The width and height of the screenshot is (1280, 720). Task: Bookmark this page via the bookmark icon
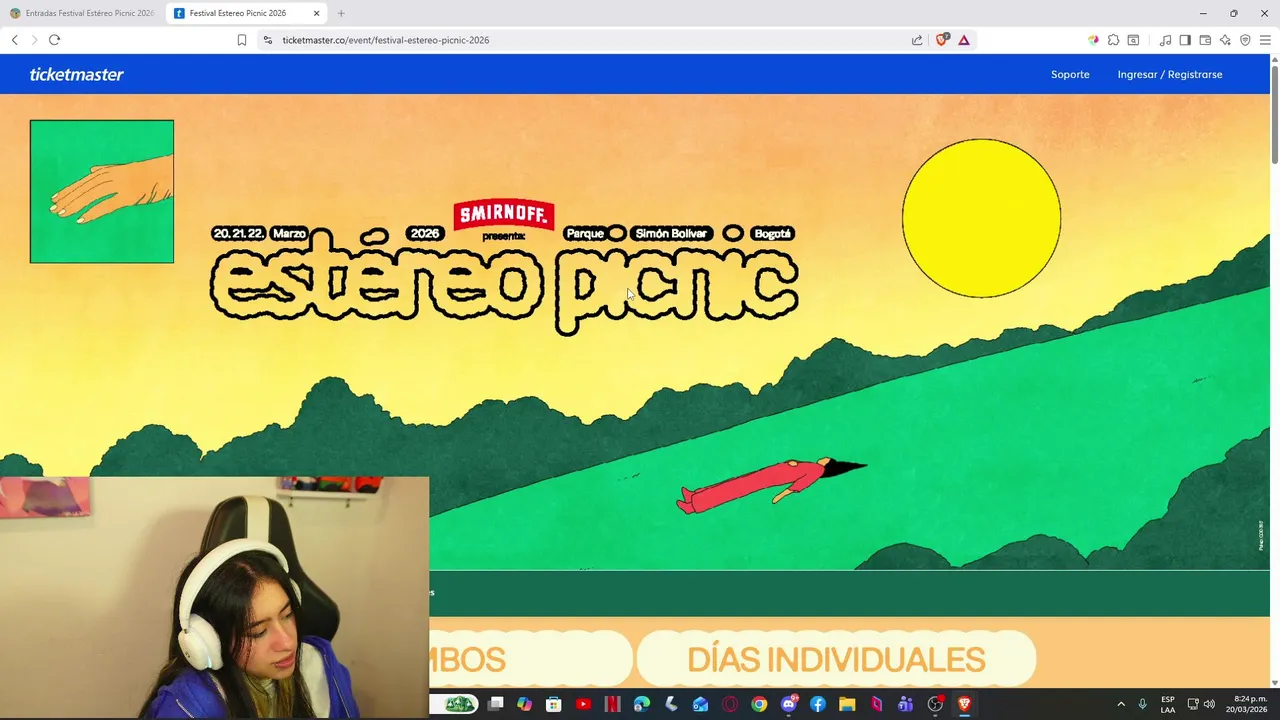point(242,40)
